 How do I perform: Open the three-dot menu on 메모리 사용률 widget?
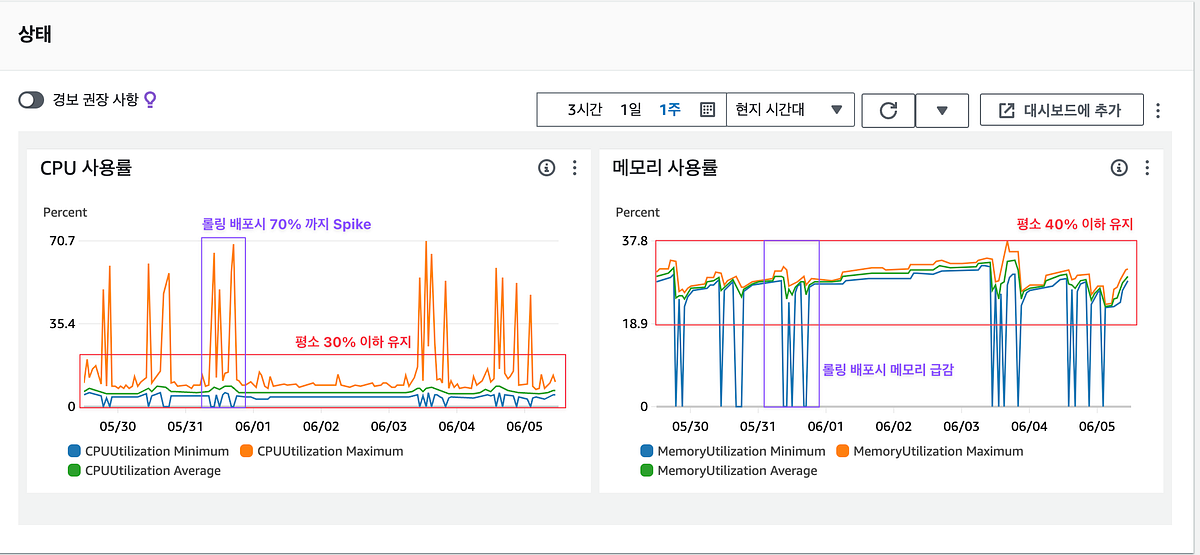click(1147, 168)
